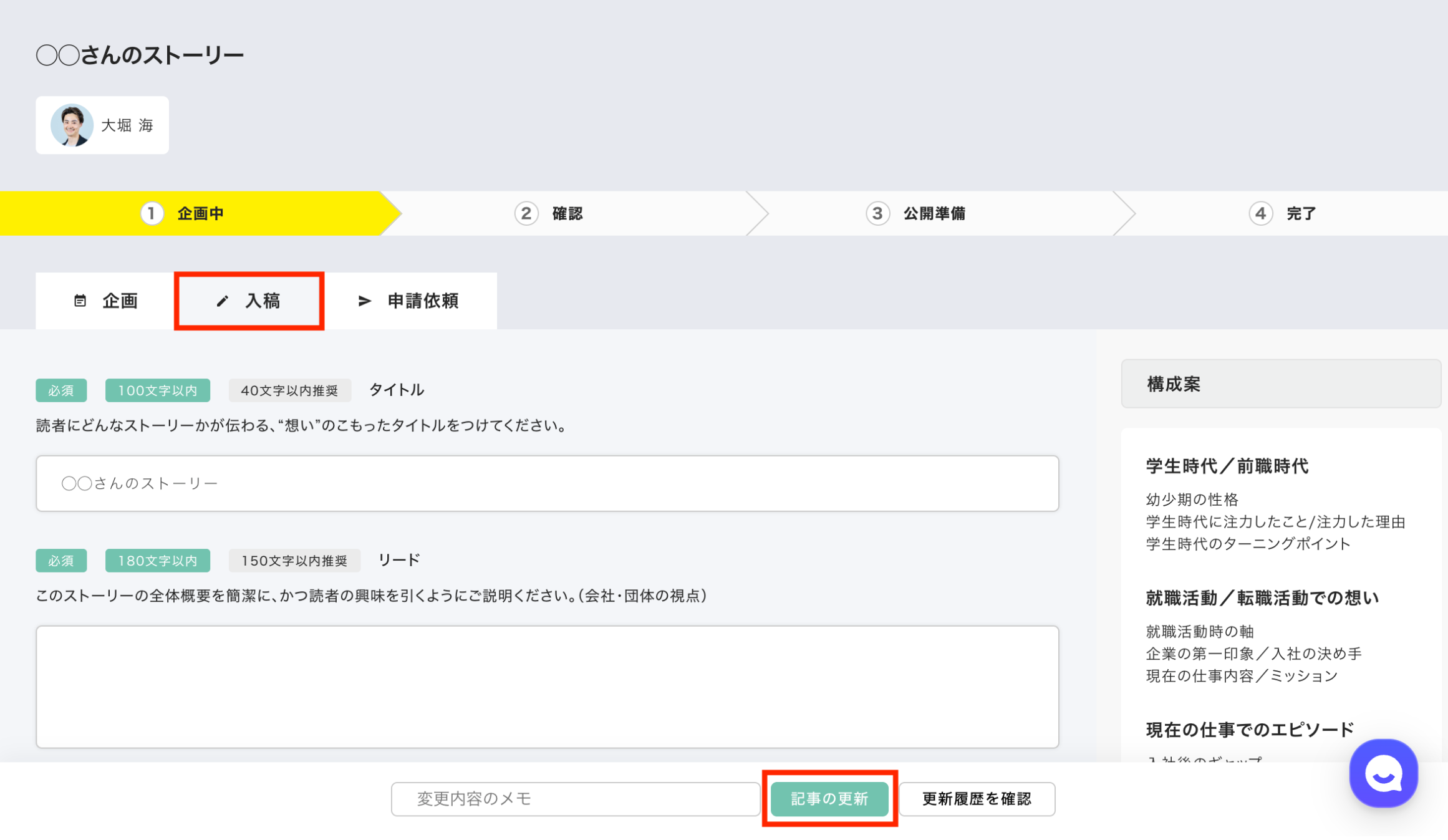
Task: Click 大堀 海 user name card
Action: point(127,125)
